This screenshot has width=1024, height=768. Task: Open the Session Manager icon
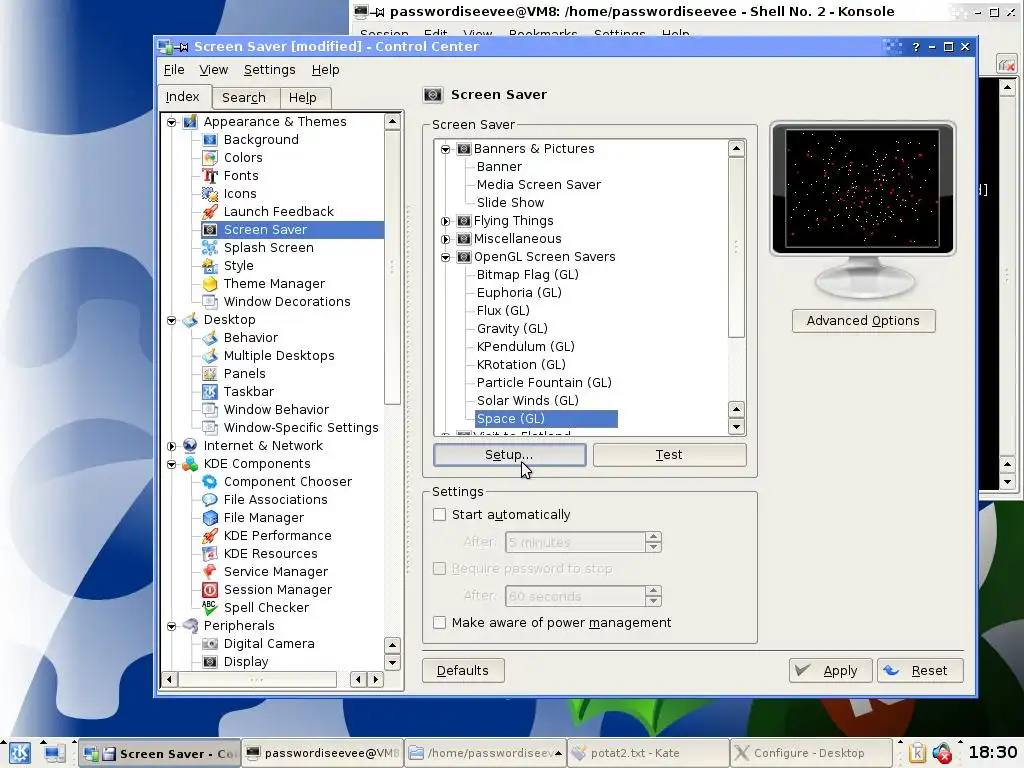click(x=210, y=590)
